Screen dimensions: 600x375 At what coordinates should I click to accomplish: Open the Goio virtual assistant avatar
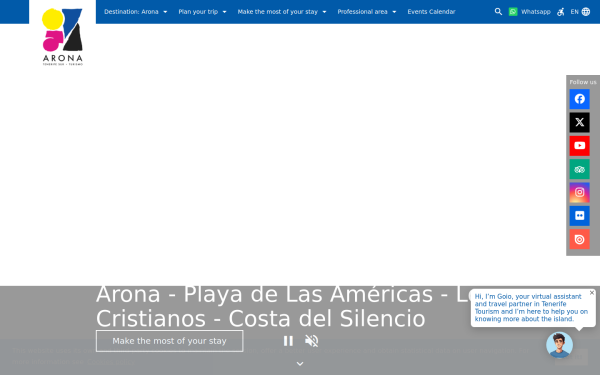pyautogui.click(x=559, y=345)
